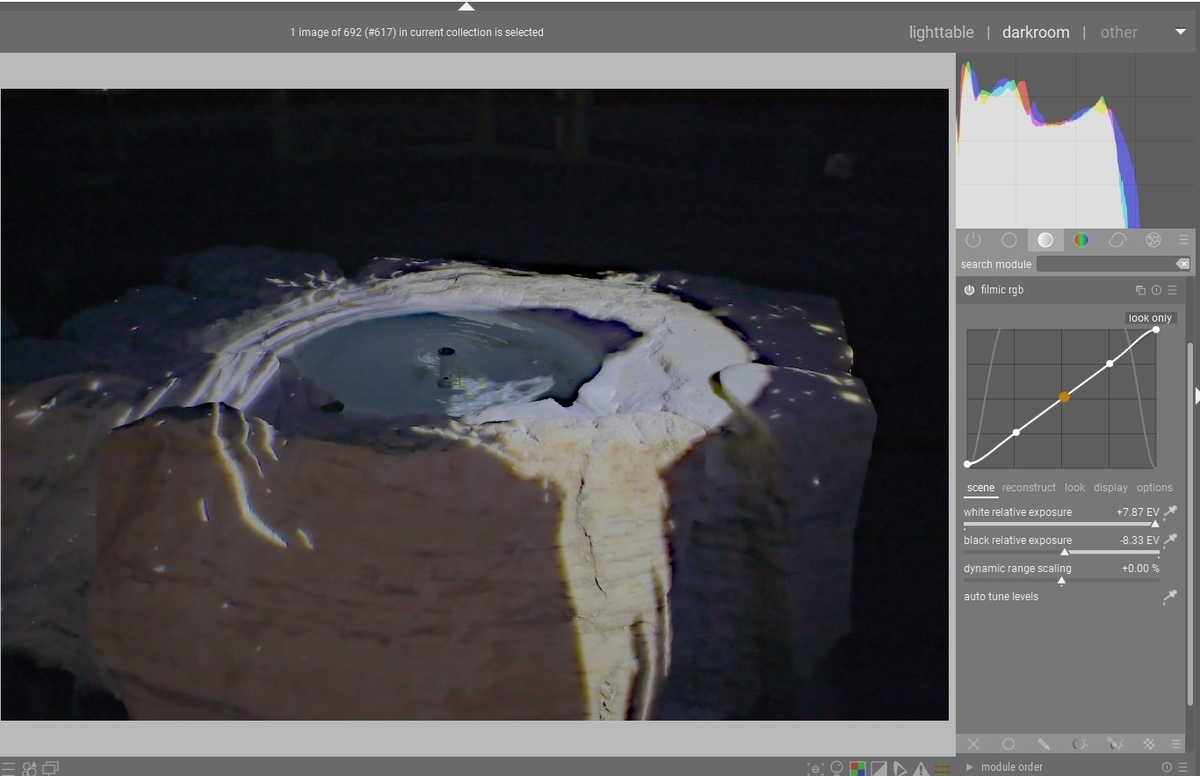
Task: Switch to the reconstruct tab
Action: point(1029,488)
